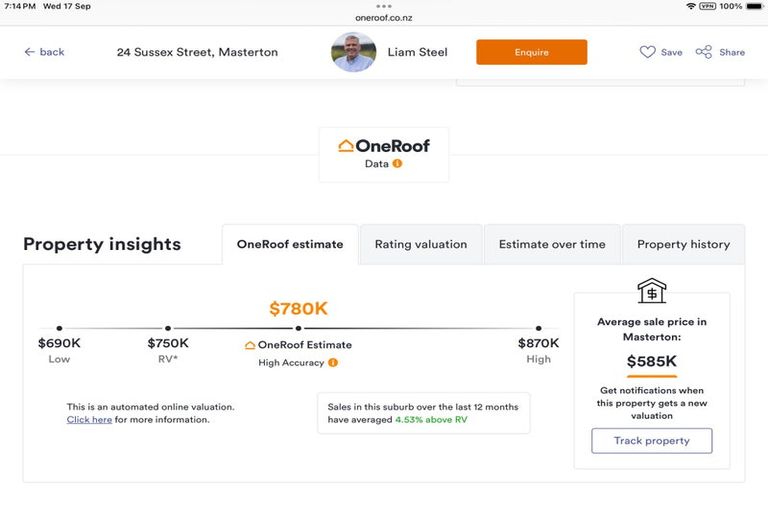768x512 pixels.
Task: Open the OneRoof Data info icon
Action: (x=397, y=164)
